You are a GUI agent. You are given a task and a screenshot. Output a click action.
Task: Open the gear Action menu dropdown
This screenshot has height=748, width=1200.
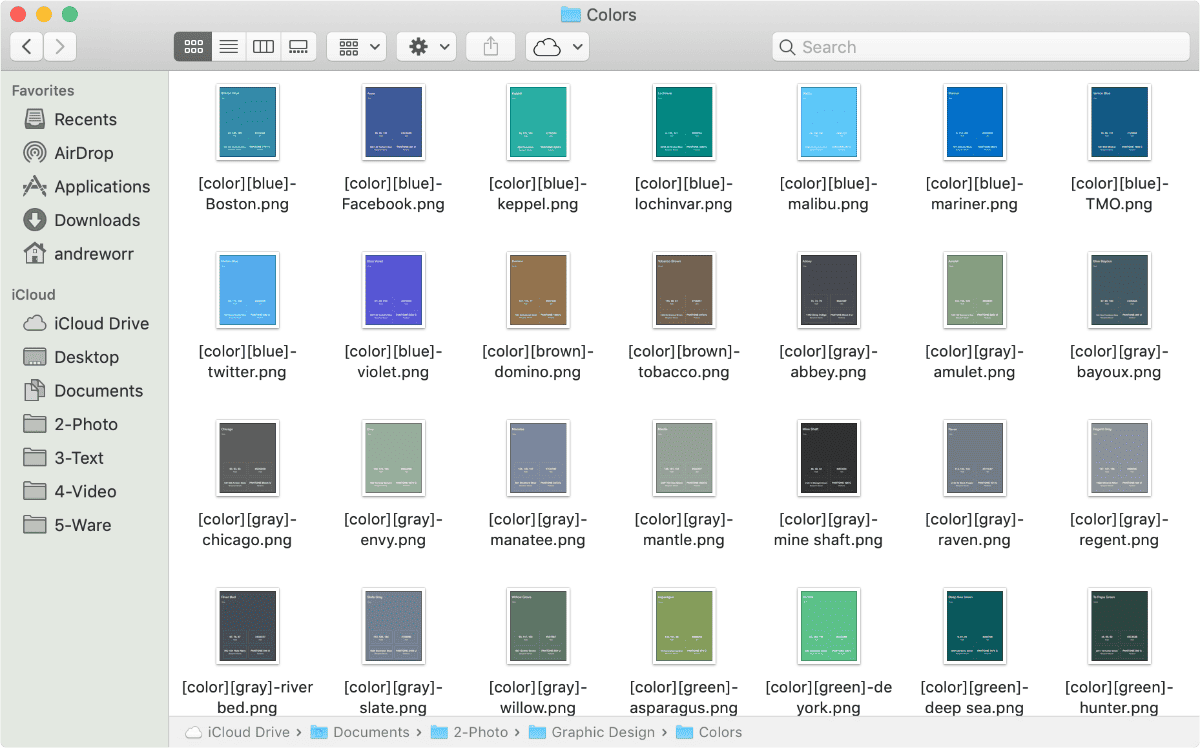[x=427, y=47]
